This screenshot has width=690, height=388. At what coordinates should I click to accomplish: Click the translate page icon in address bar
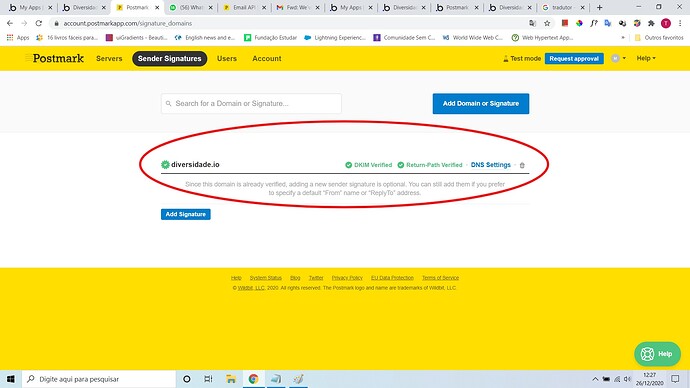tap(532, 23)
